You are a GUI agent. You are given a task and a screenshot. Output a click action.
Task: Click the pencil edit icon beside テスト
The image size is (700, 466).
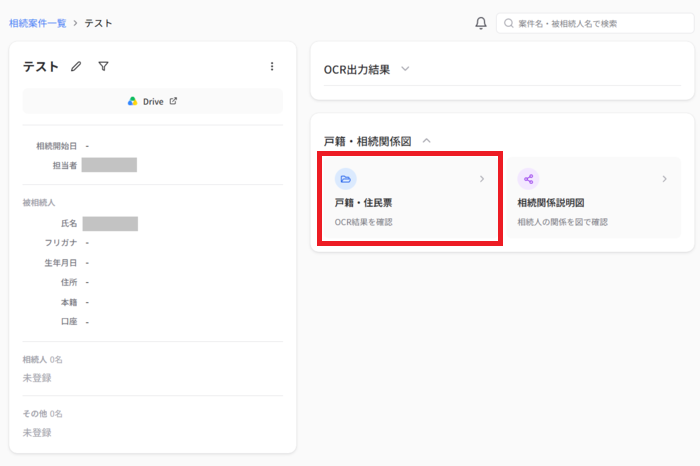click(76, 67)
